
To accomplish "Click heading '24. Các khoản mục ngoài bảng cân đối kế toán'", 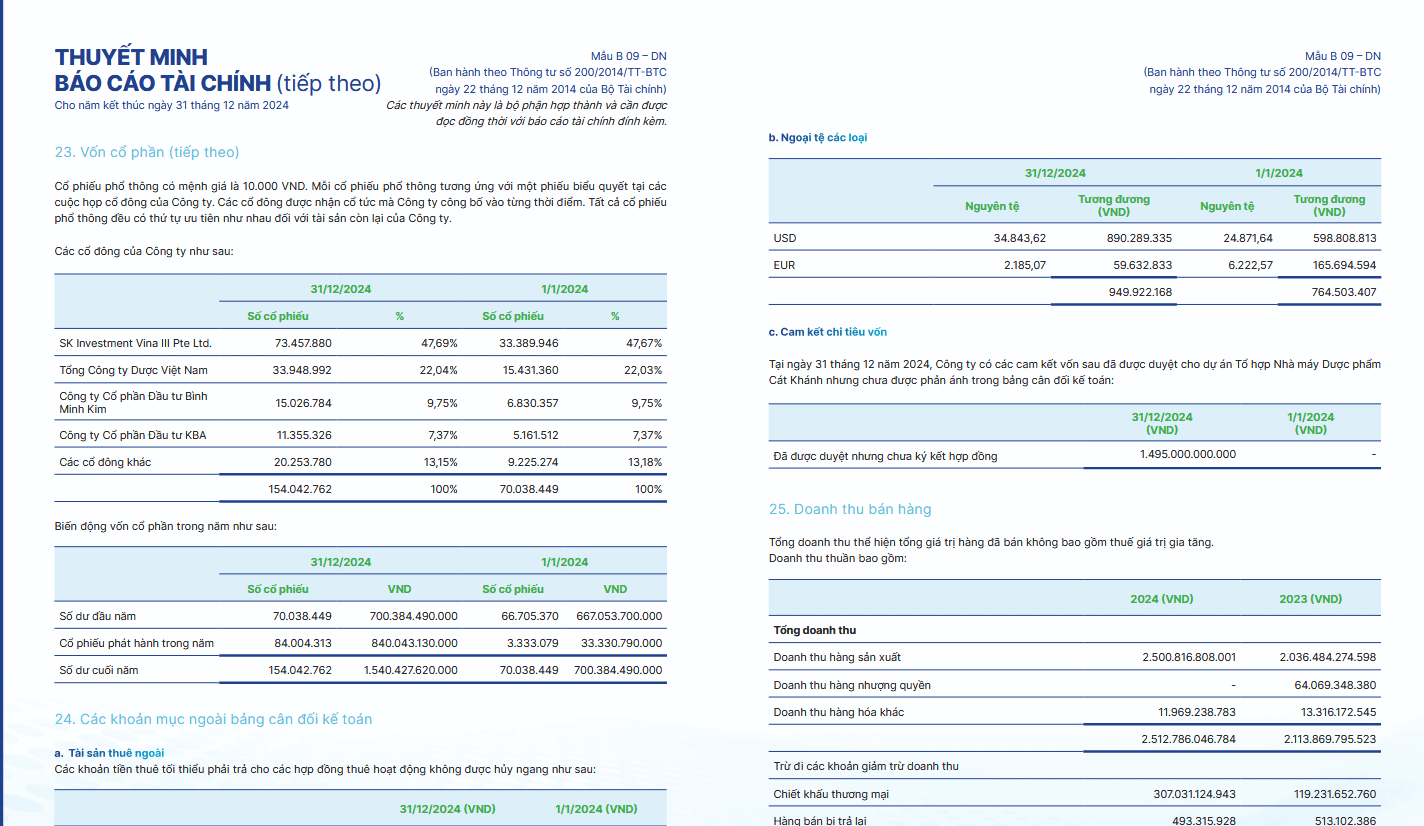I will [213, 719].
